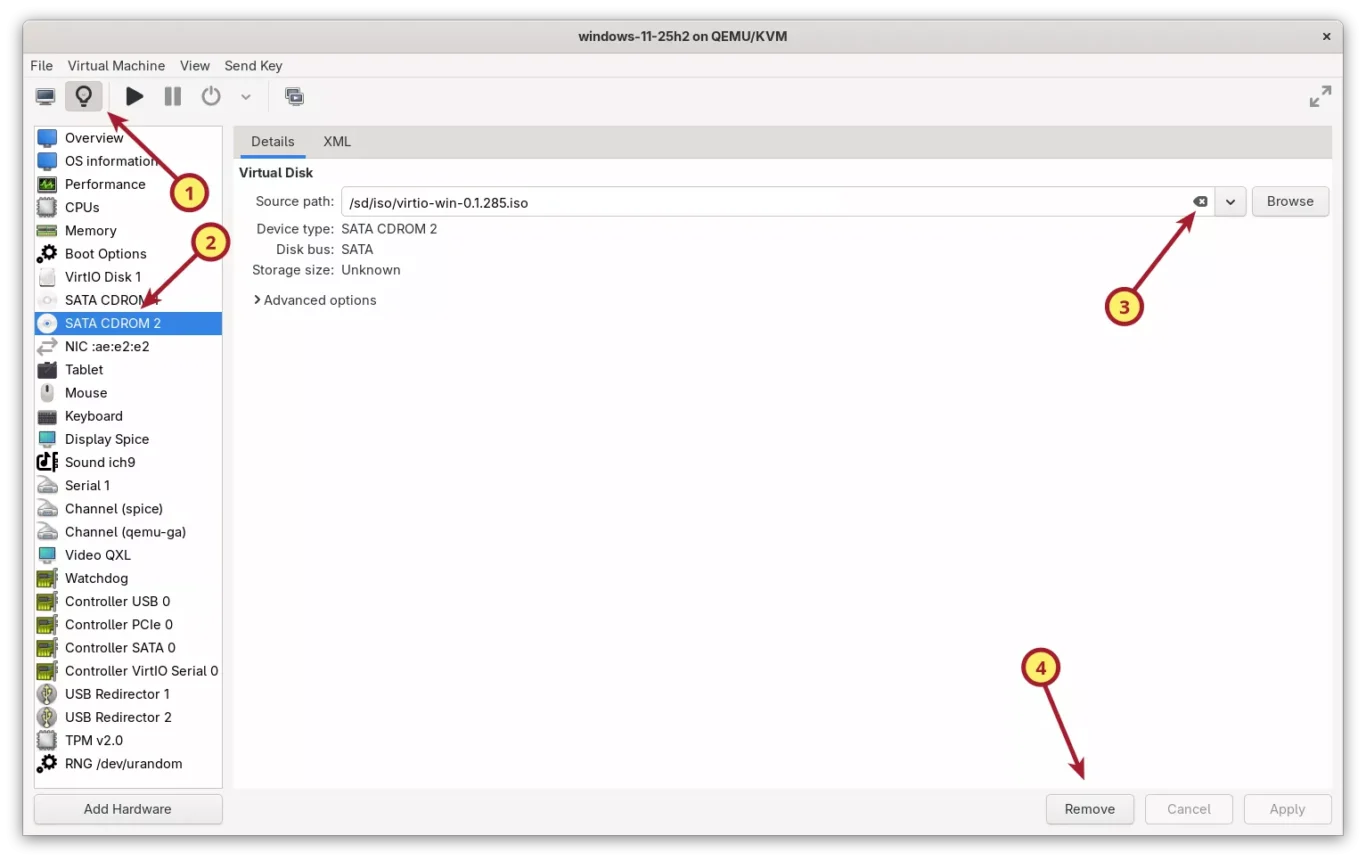
Task: Click the Cancel button
Action: [x=1189, y=809]
